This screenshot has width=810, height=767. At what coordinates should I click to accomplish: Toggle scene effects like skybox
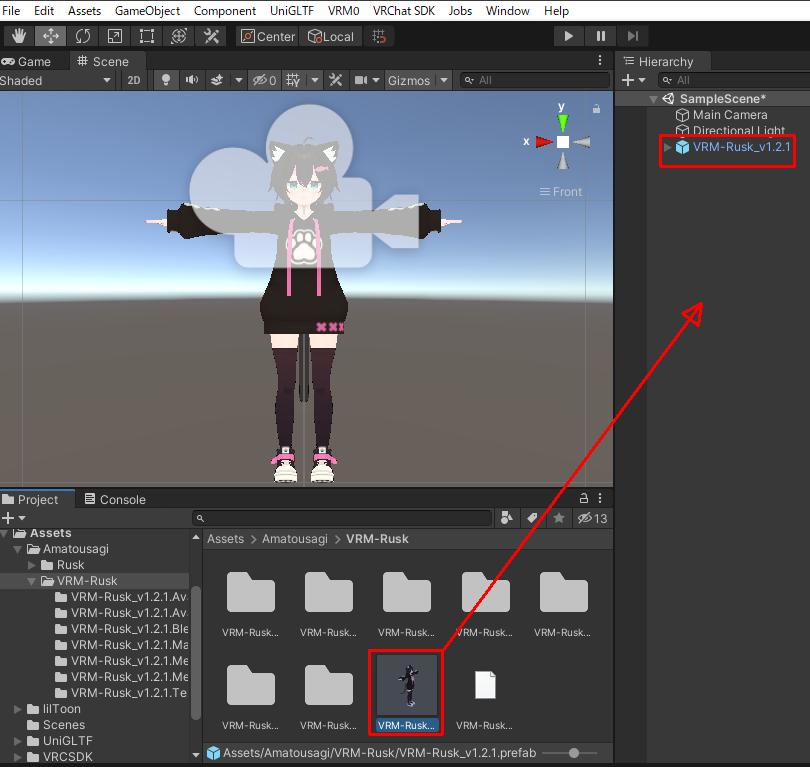point(217,81)
